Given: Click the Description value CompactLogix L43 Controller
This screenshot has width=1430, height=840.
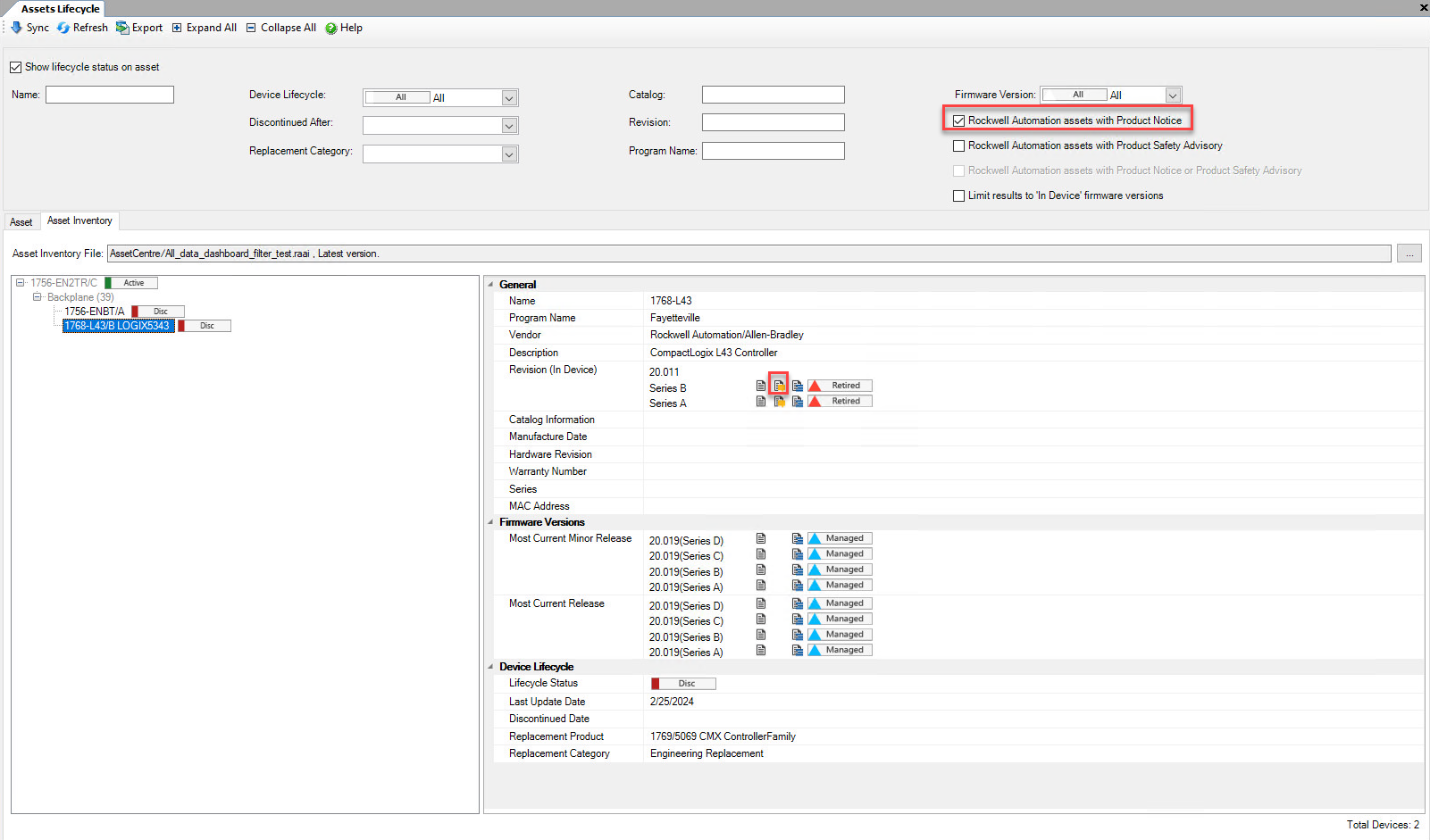Looking at the screenshot, I should pyautogui.click(x=714, y=353).
